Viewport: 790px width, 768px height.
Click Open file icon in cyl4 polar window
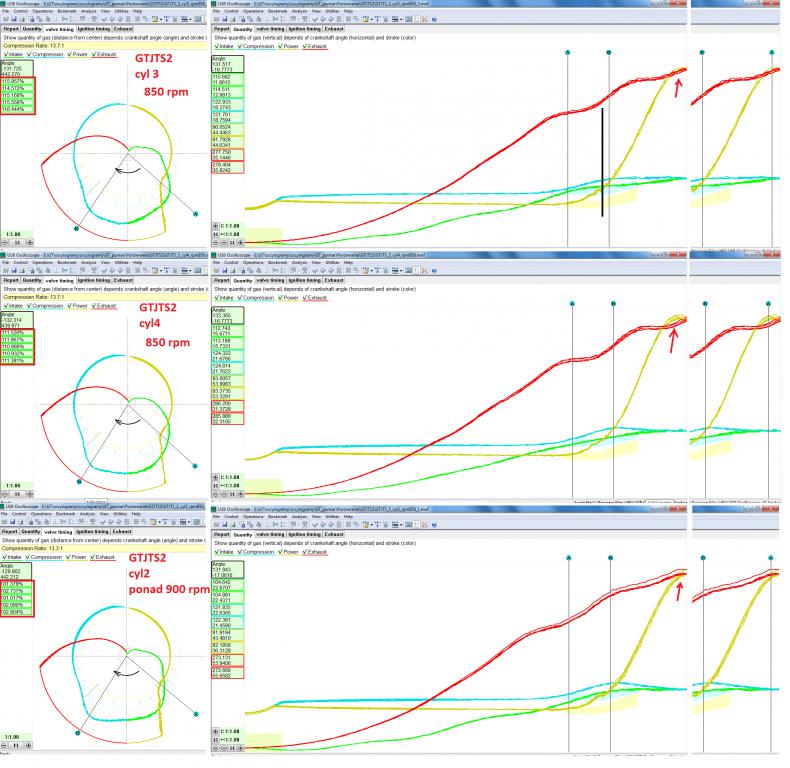[x=6, y=271]
